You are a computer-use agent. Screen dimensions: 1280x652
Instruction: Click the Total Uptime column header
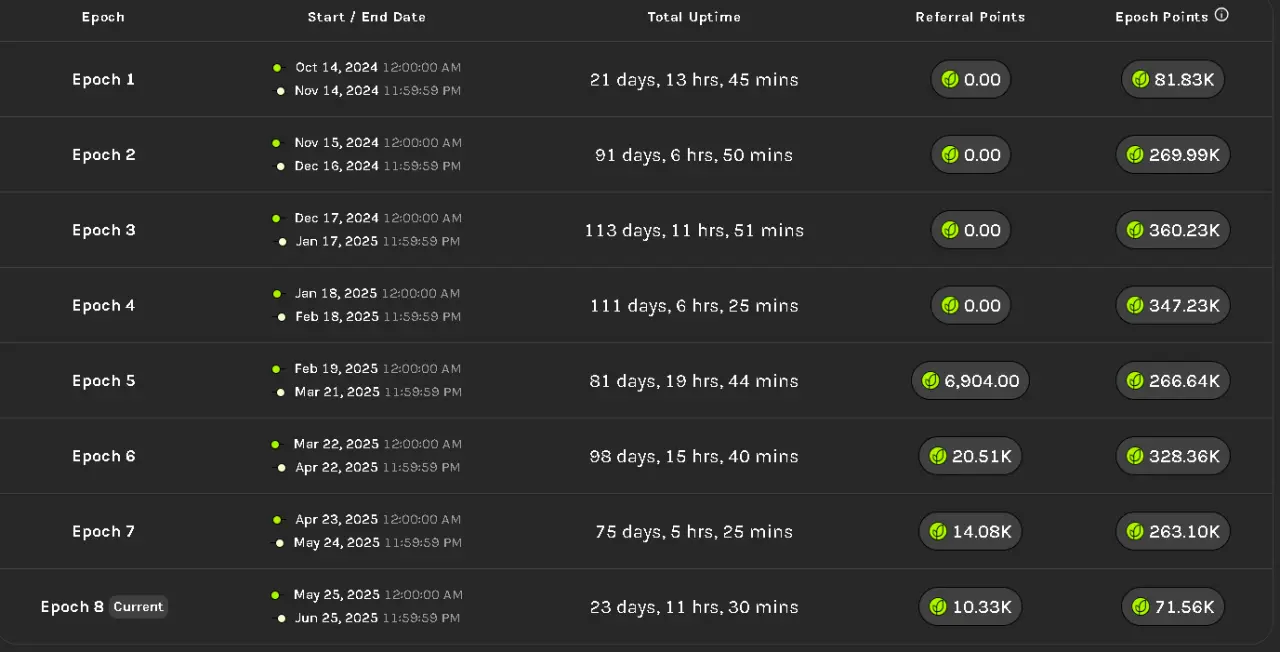(694, 17)
